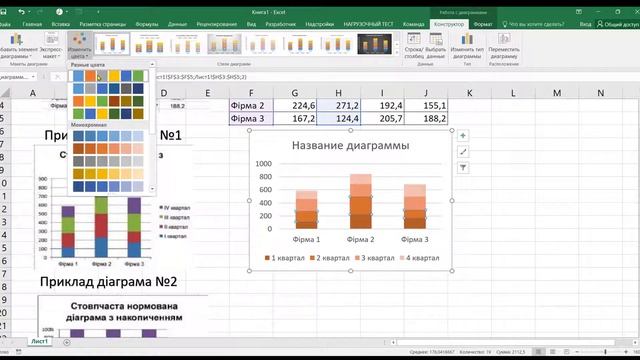This screenshot has width=640, height=360.
Task: Add a new sheet with plus button
Action: pos(67,342)
